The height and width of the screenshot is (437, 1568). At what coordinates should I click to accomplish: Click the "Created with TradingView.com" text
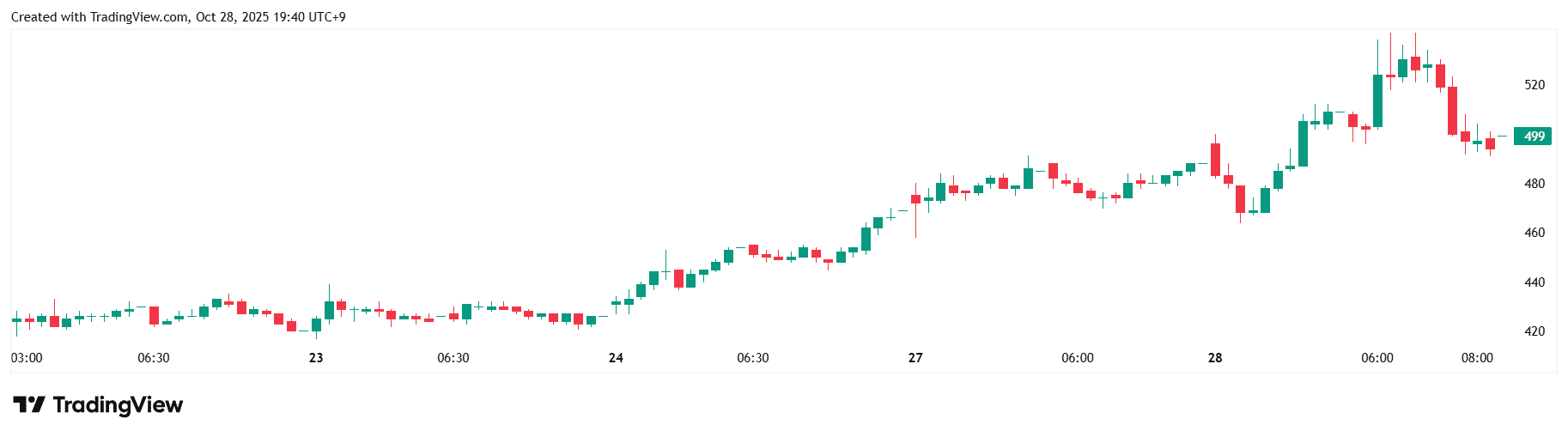click(x=100, y=17)
